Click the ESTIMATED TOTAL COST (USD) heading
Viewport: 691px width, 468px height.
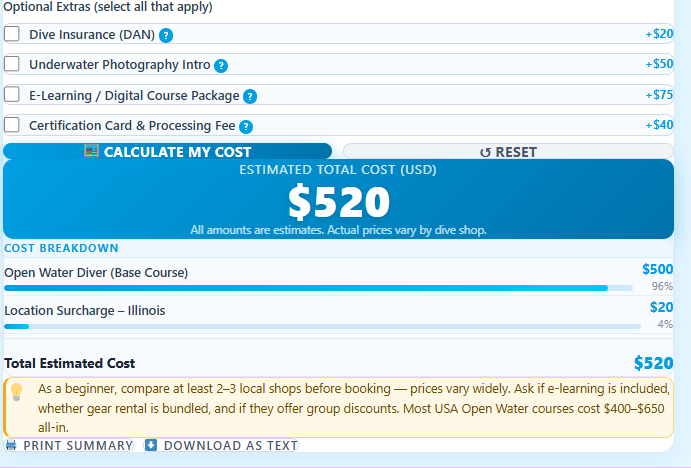coord(338,170)
